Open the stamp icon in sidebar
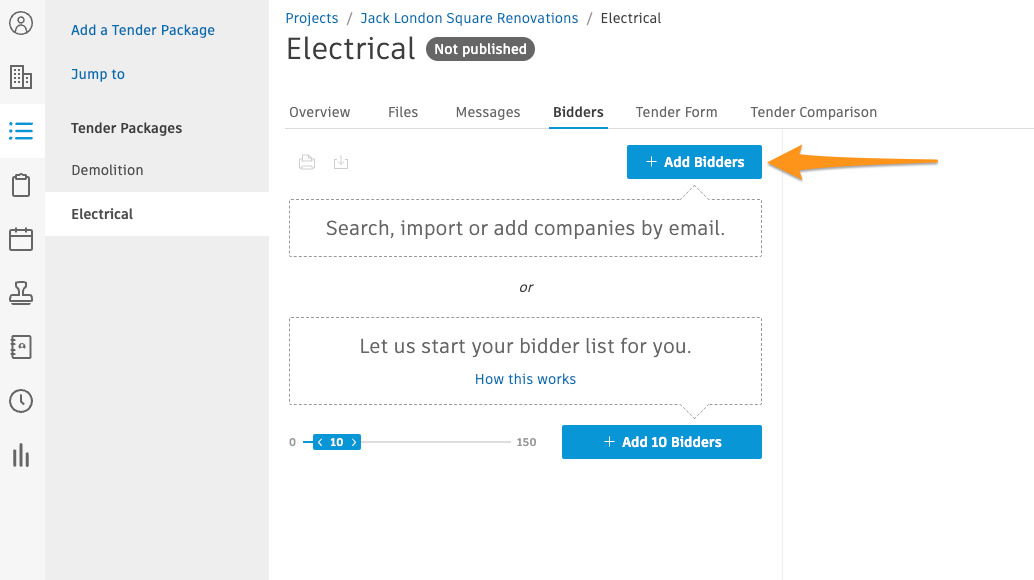 (x=21, y=293)
